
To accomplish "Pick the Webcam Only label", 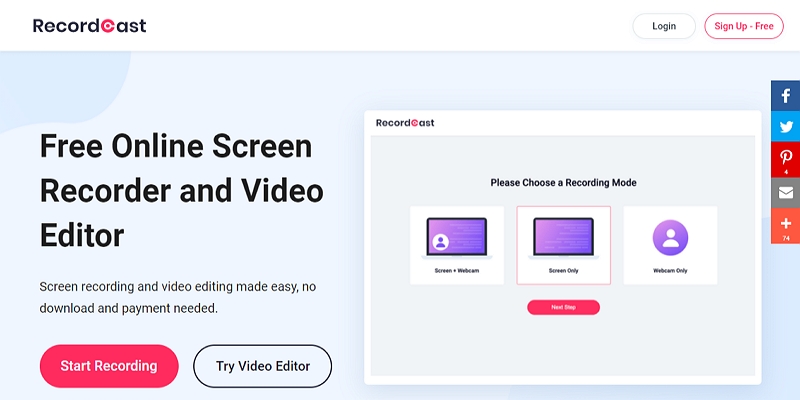I will [x=670, y=270].
